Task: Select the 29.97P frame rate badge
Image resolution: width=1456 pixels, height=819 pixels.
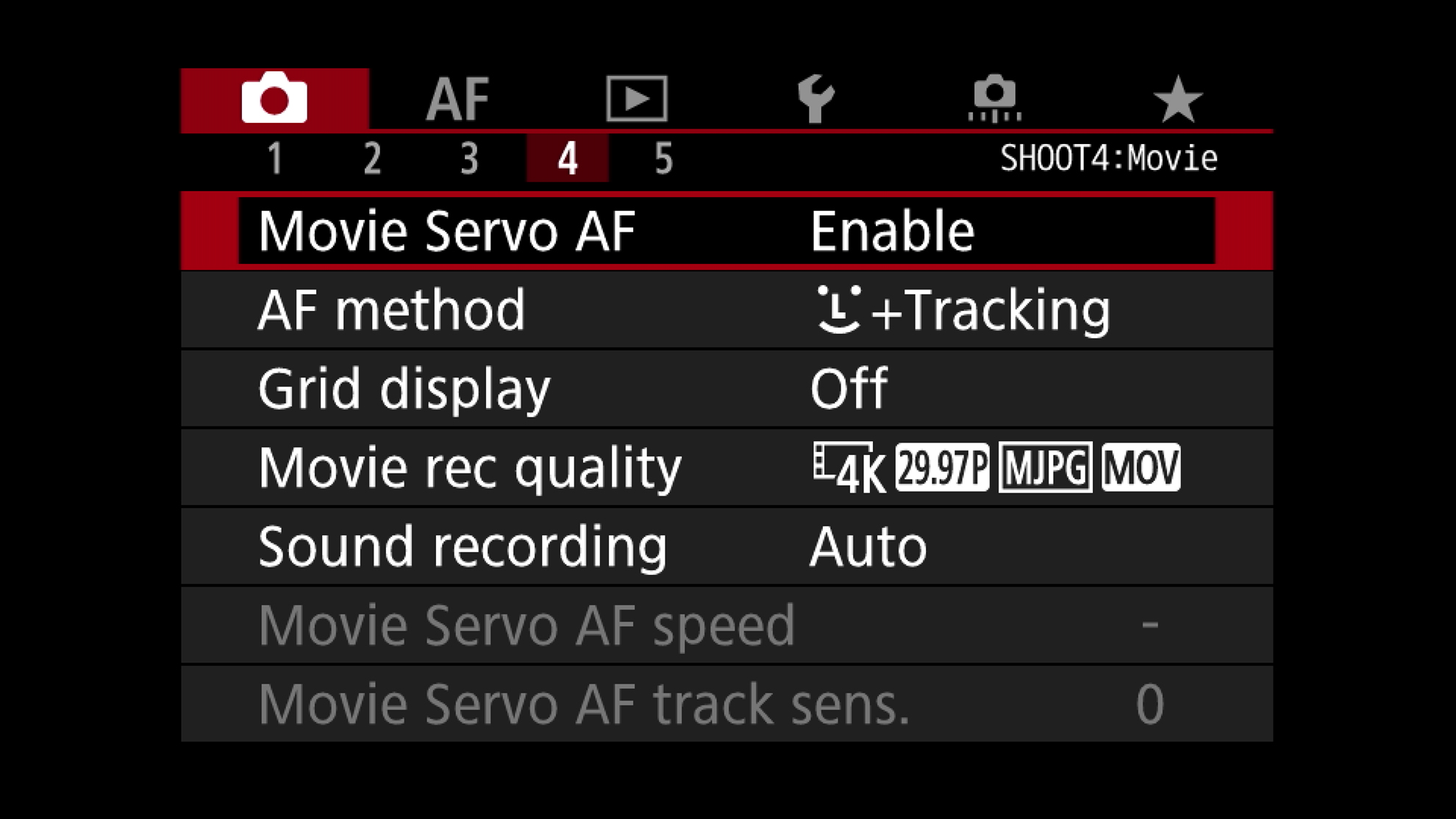Action: [x=942, y=468]
